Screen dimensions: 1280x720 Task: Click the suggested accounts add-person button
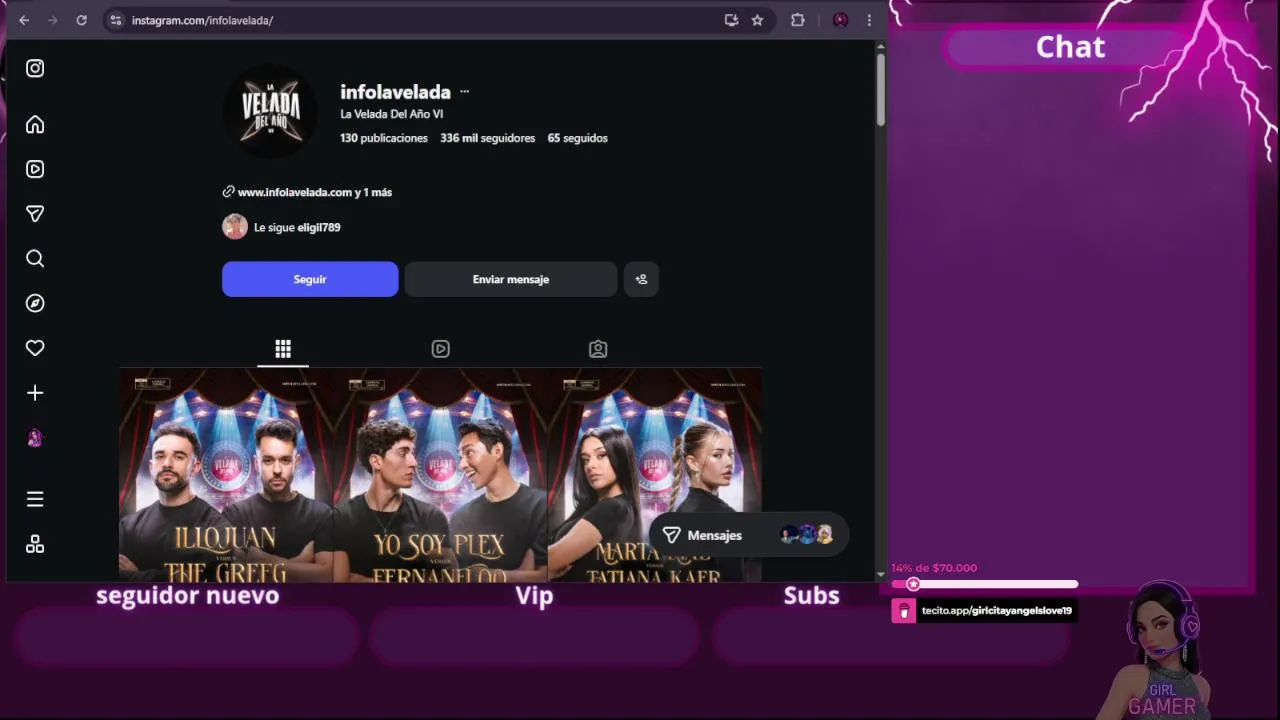(x=641, y=279)
